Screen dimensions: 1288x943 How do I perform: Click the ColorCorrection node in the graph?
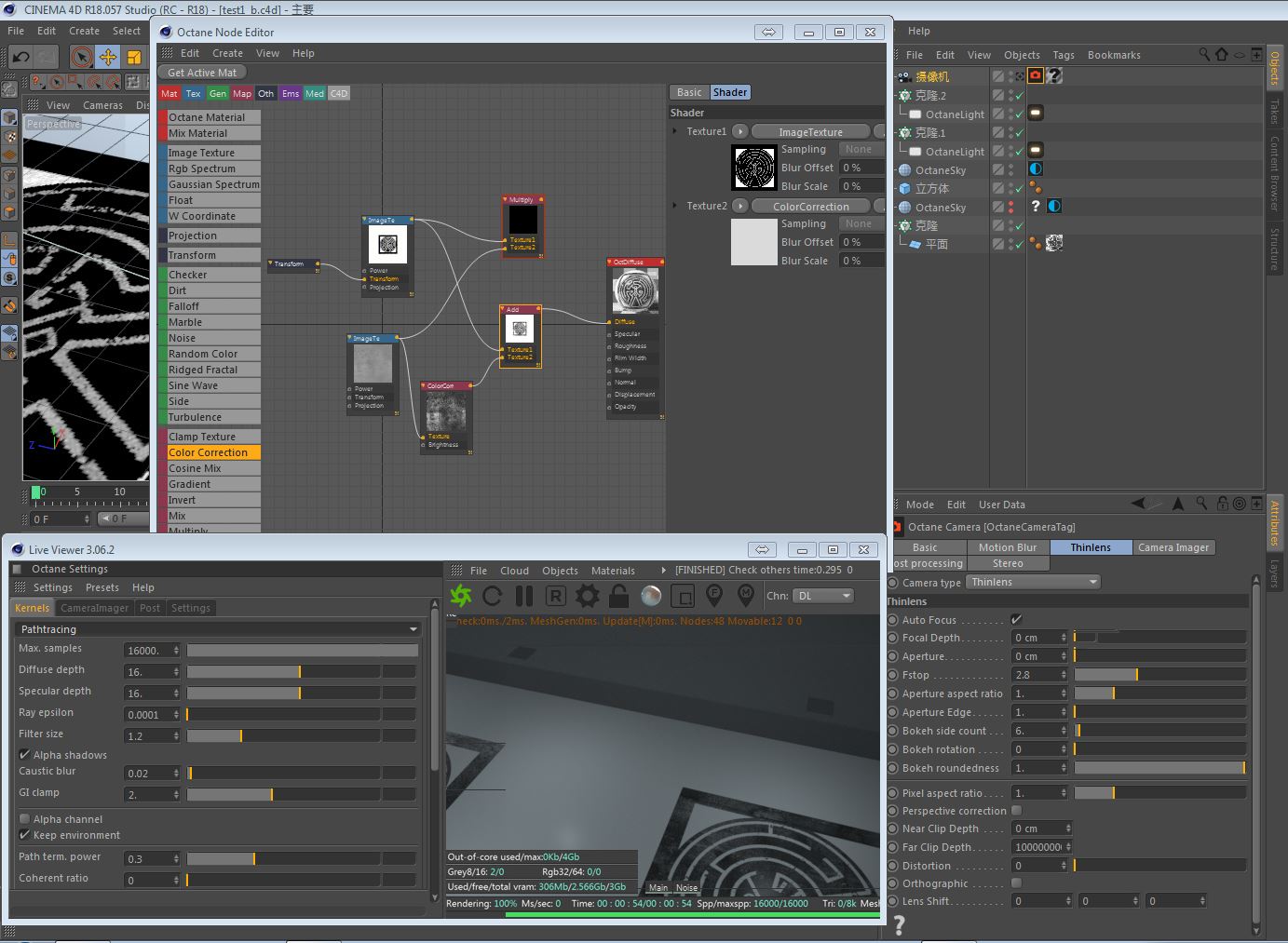[x=446, y=417]
